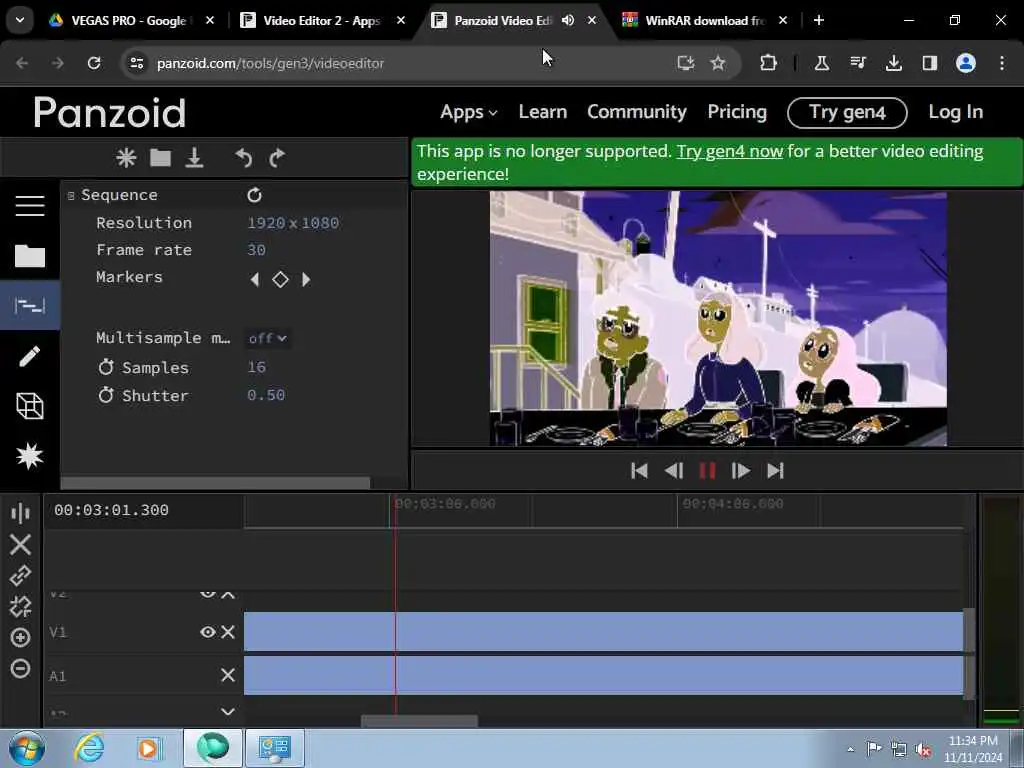
Task: Step forward one frame
Action: (x=741, y=471)
